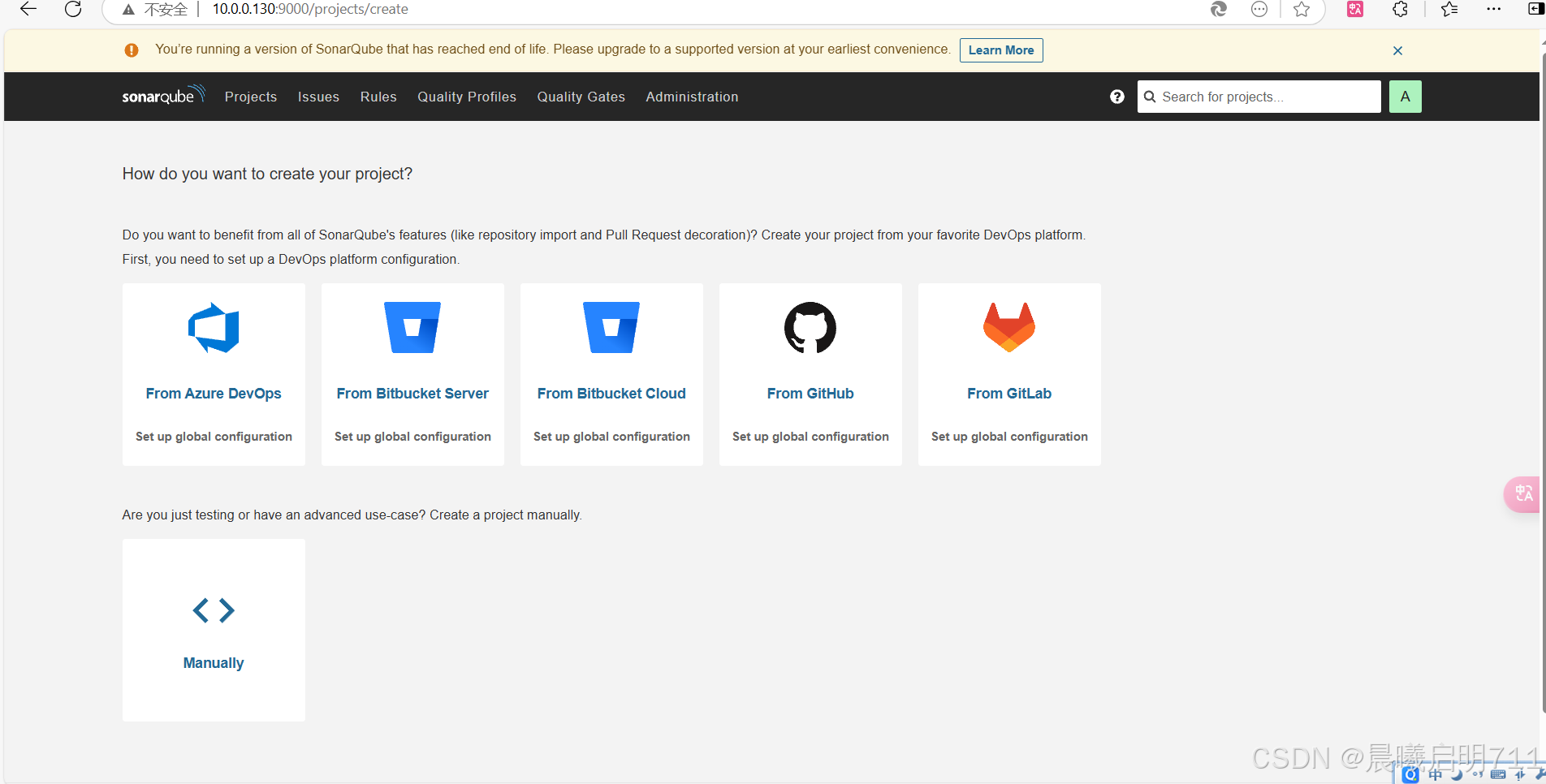This screenshot has width=1546, height=784.
Task: Reload the page with browser refresh icon
Action: [73, 9]
